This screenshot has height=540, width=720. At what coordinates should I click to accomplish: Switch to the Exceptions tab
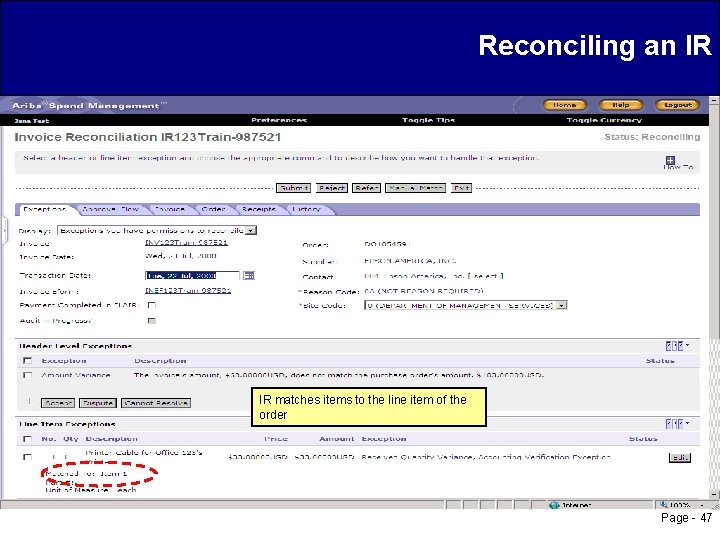(45, 209)
